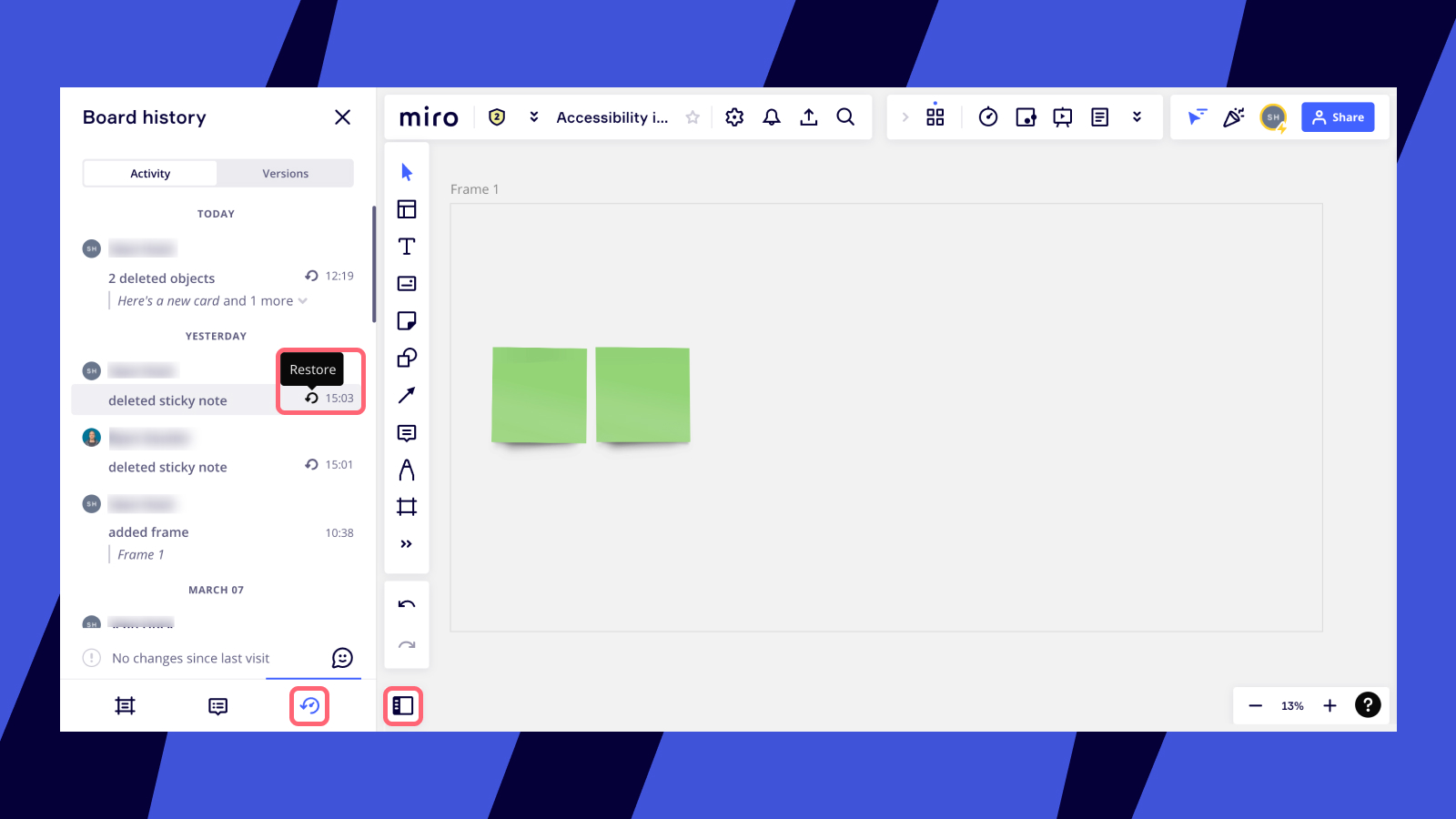Screen dimensions: 1456x819
Task: Open the Templates tool
Action: point(407,209)
